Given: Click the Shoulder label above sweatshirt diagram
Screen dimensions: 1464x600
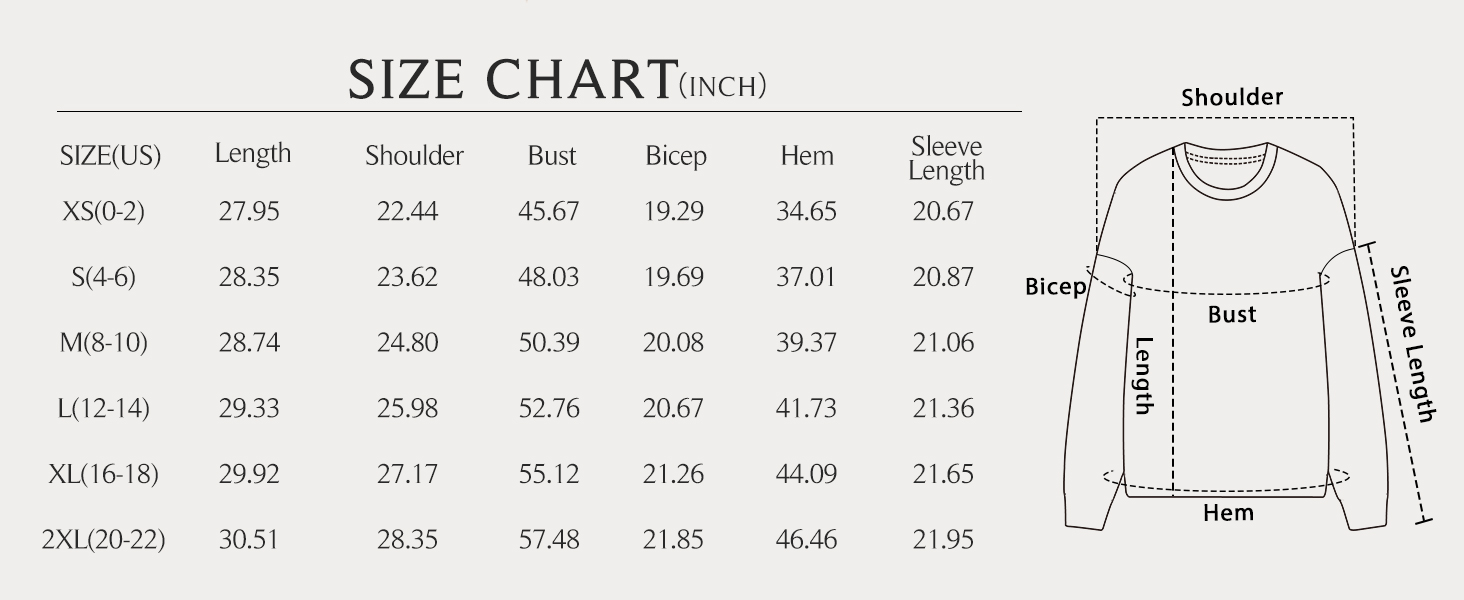Looking at the screenshot, I should [x=1231, y=98].
